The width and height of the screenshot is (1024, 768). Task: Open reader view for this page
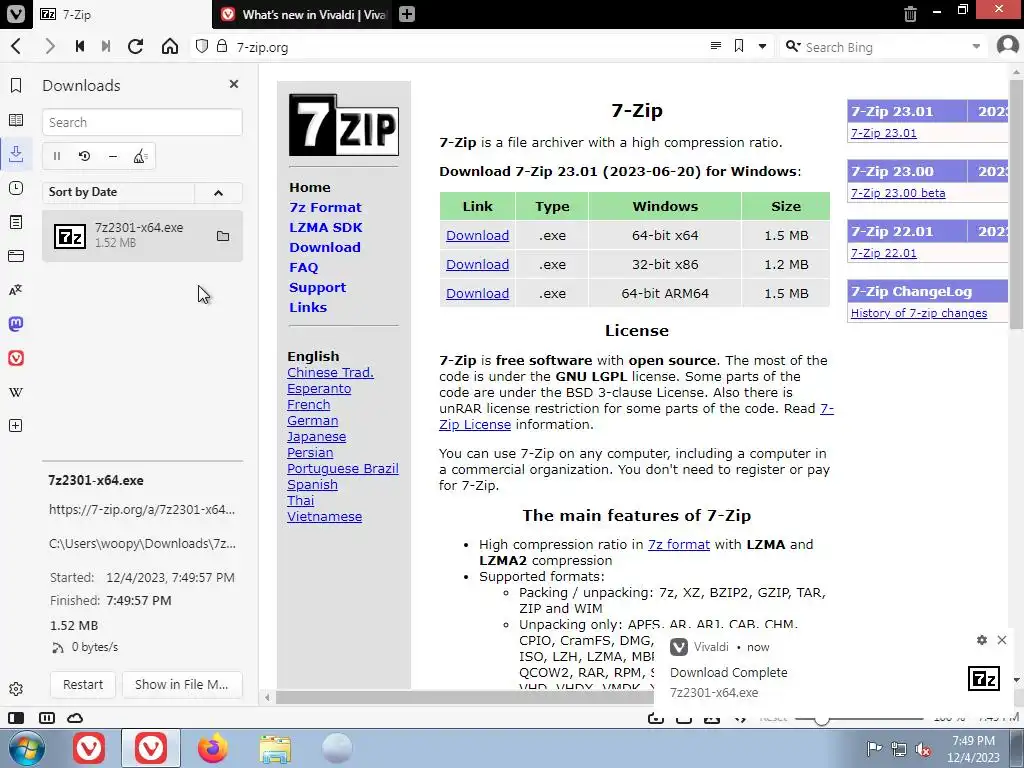pos(716,46)
